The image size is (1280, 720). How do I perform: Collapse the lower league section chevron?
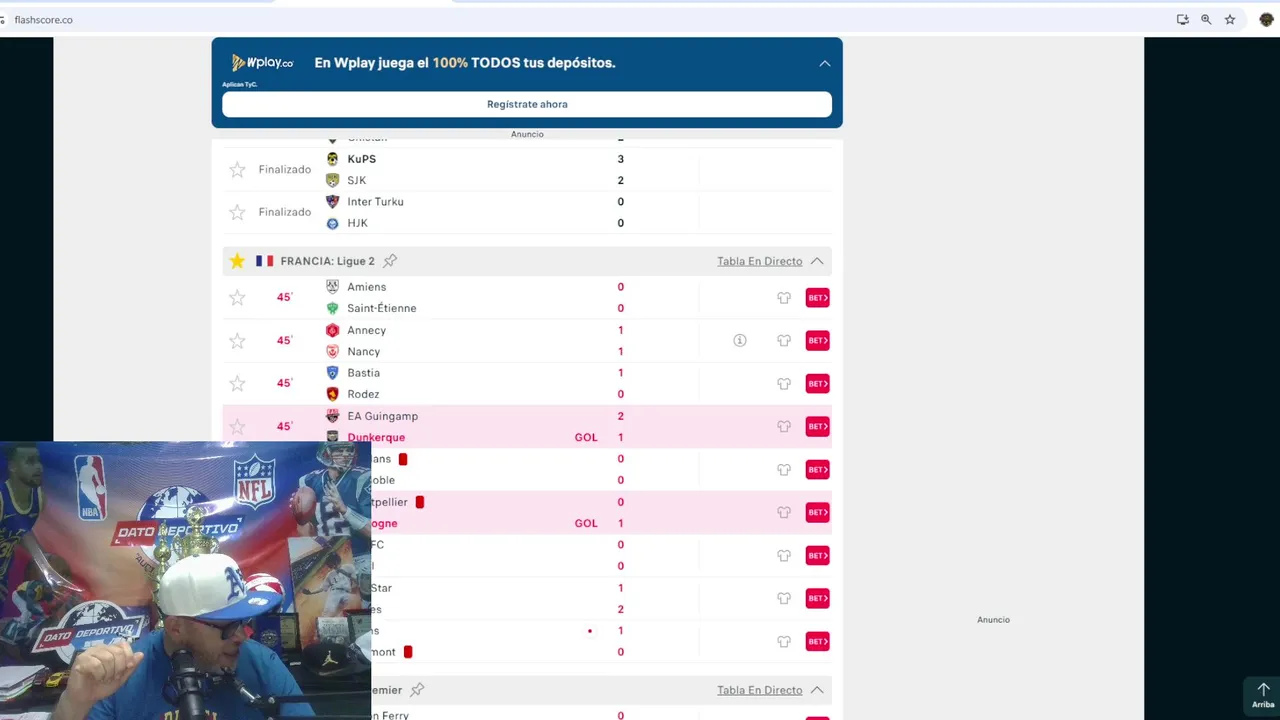(817, 690)
